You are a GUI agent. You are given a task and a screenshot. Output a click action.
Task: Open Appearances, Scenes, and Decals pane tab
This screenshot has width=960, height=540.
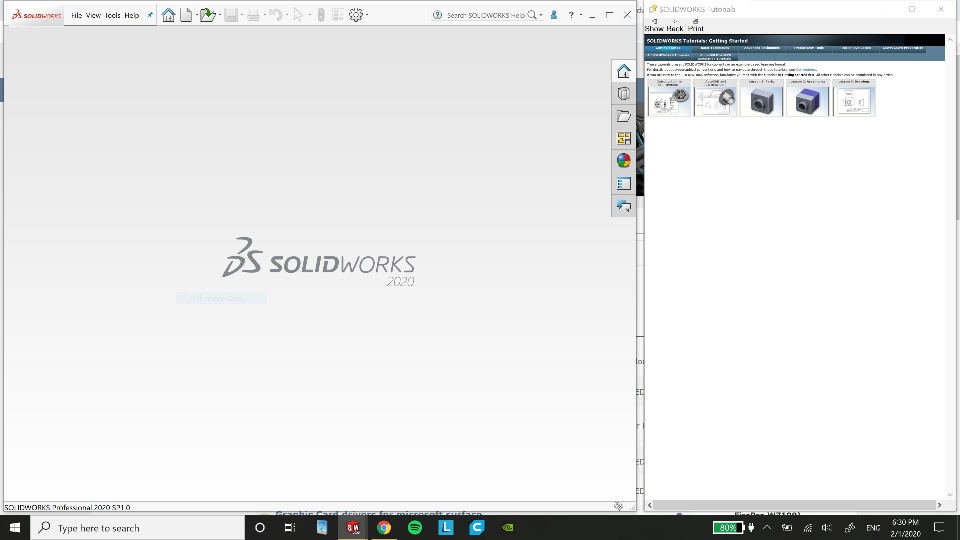624,160
